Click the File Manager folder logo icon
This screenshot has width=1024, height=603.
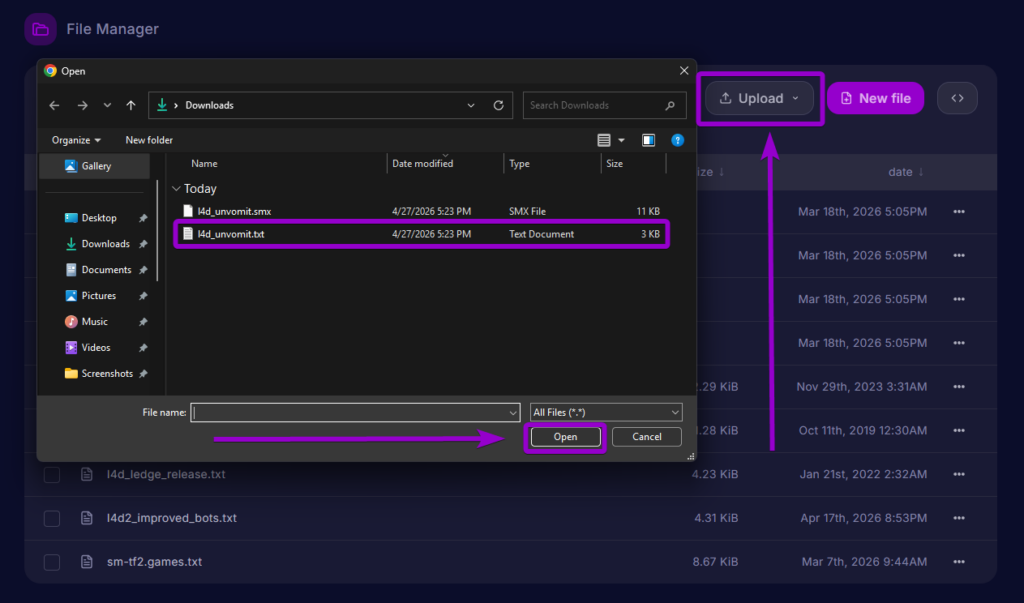pos(40,28)
